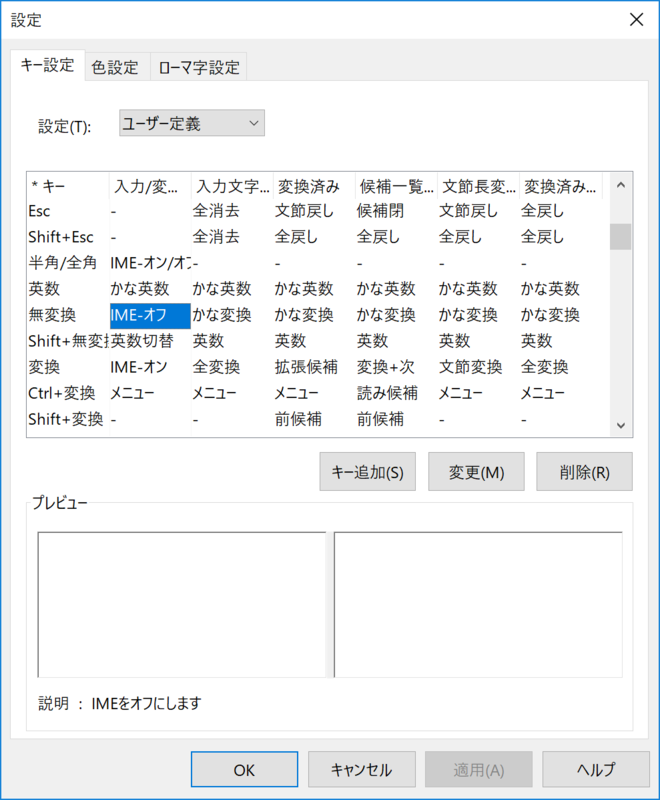This screenshot has height=800, width=660.
Task: Open help with ヘルプ button
Action: tap(596, 769)
